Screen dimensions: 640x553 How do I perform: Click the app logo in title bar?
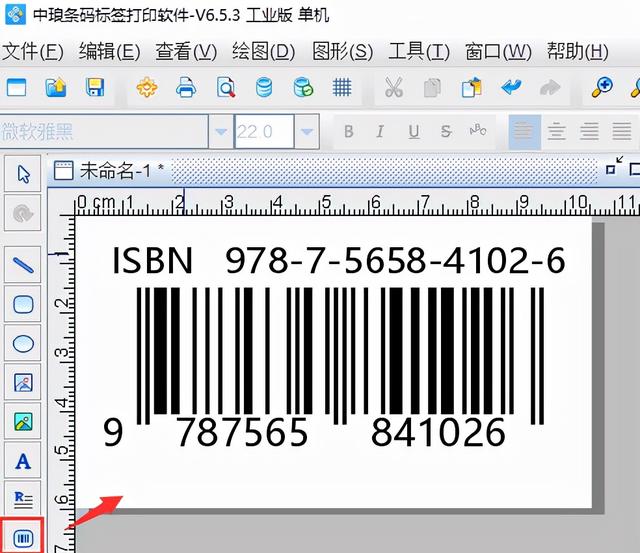coord(15,14)
